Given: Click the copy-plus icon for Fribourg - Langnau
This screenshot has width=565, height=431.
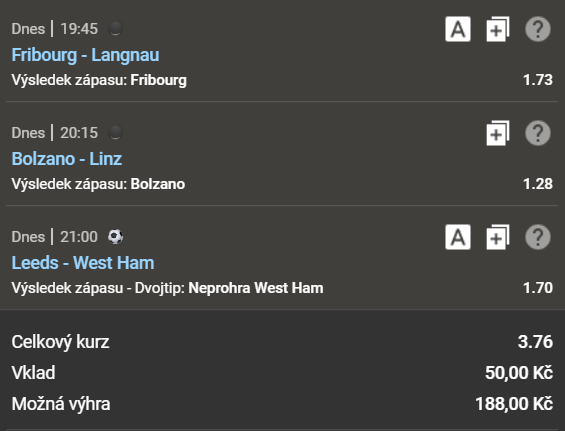Looking at the screenshot, I should coord(498,29).
